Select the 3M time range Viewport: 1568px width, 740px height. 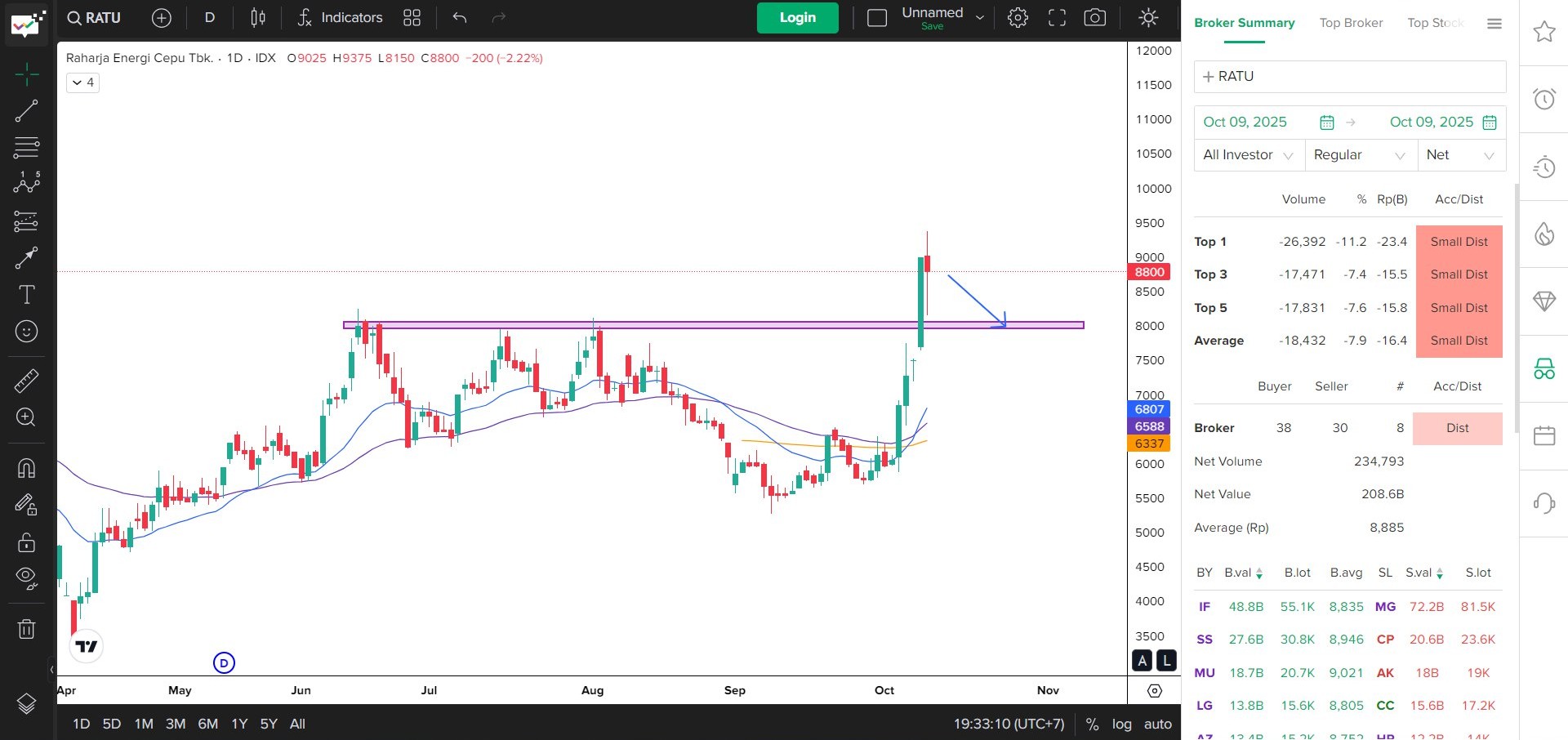175,724
